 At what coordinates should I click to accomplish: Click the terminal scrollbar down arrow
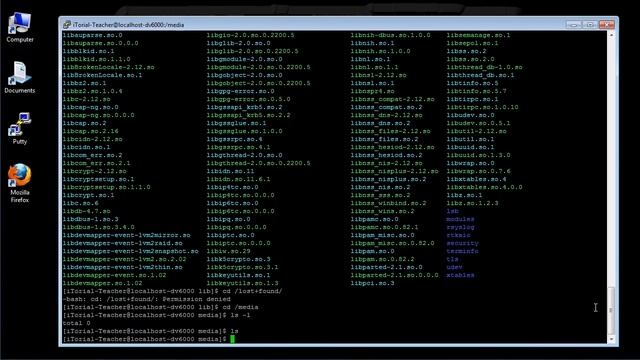[x=611, y=339]
